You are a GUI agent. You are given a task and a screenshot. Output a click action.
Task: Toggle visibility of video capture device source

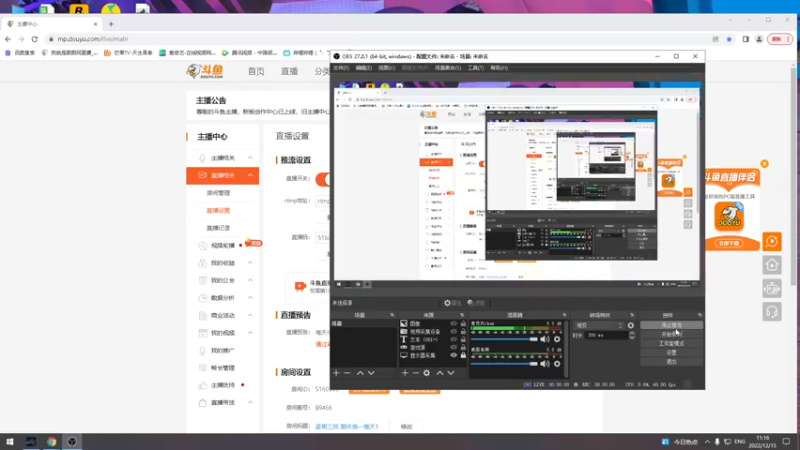point(454,332)
